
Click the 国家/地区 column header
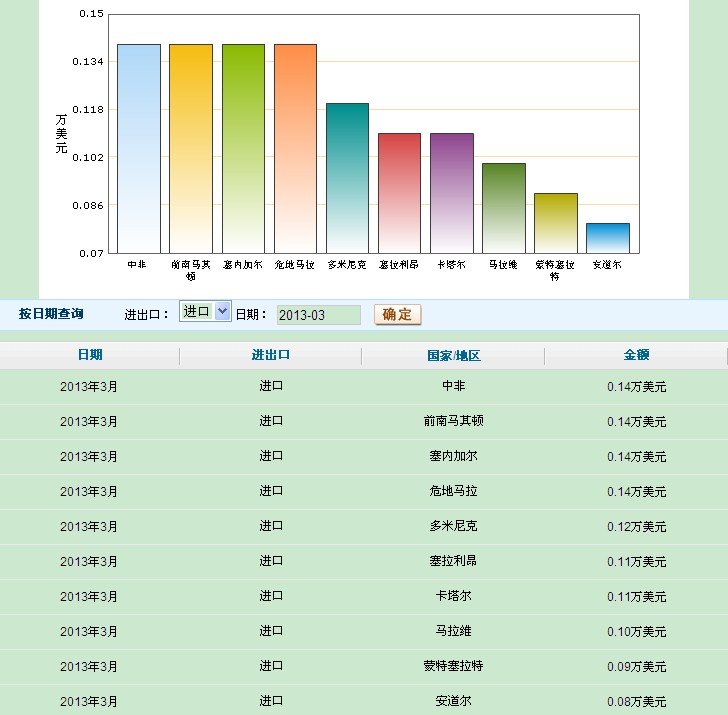pos(453,356)
